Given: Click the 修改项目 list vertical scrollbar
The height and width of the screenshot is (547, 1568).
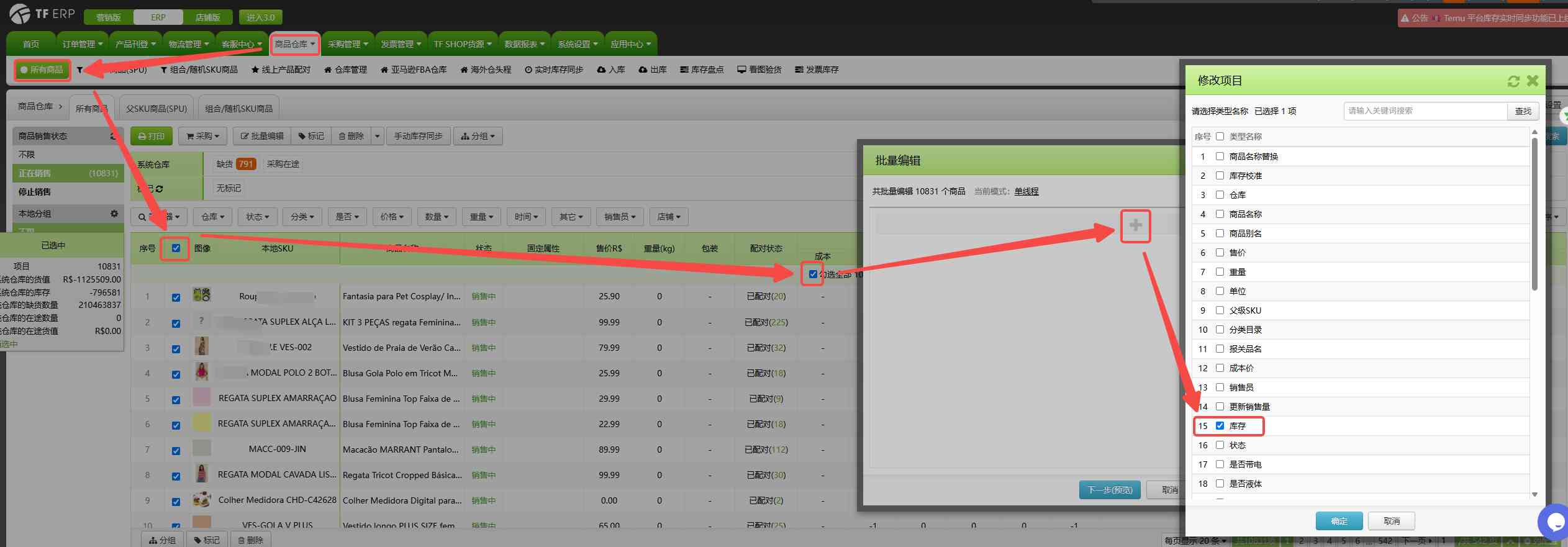Looking at the screenshot, I should [1534, 214].
